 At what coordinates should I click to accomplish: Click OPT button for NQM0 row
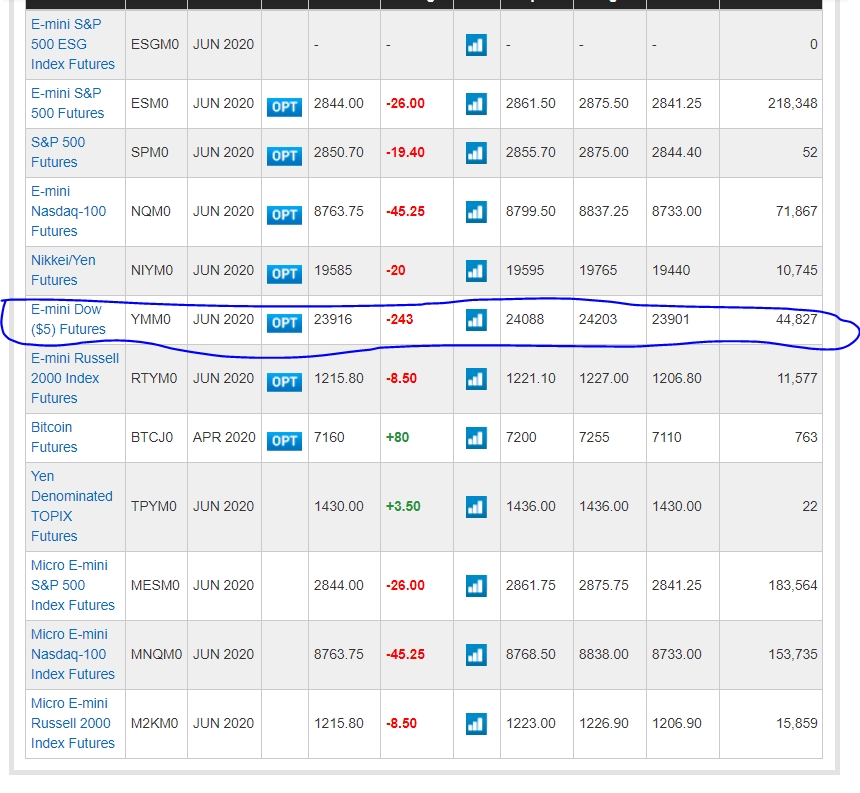point(284,214)
